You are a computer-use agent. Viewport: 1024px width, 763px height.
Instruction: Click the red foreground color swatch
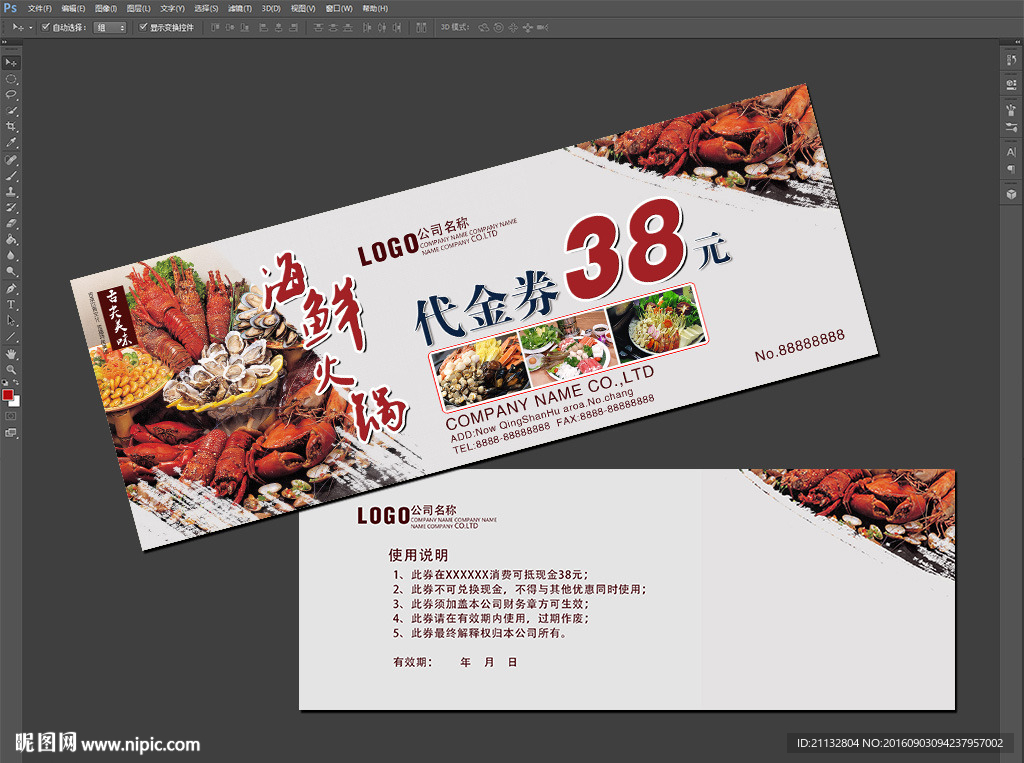click(x=7, y=395)
